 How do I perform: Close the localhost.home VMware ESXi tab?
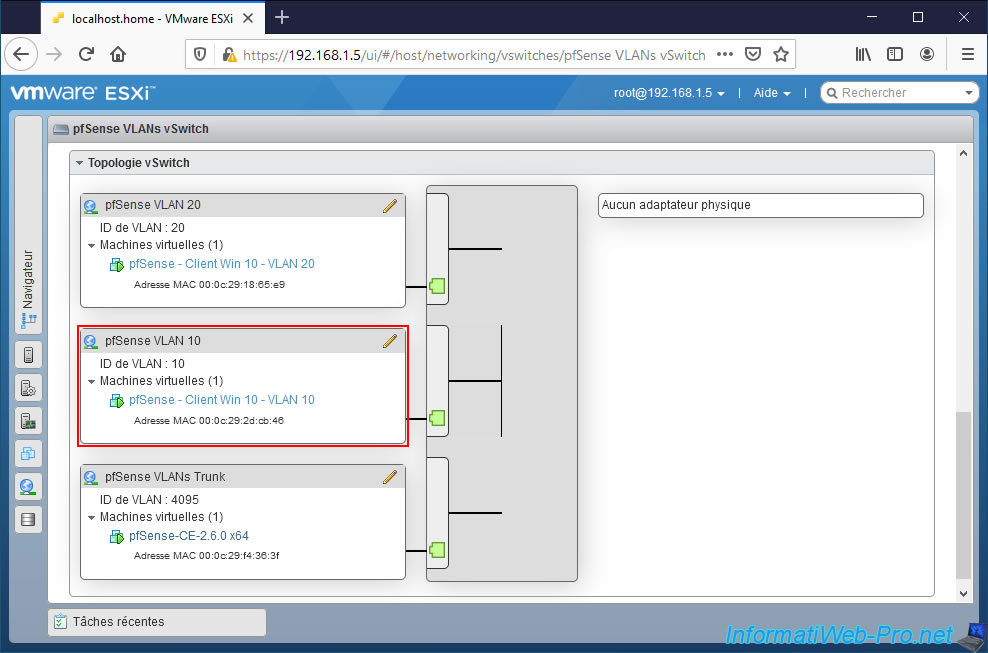pos(248,18)
